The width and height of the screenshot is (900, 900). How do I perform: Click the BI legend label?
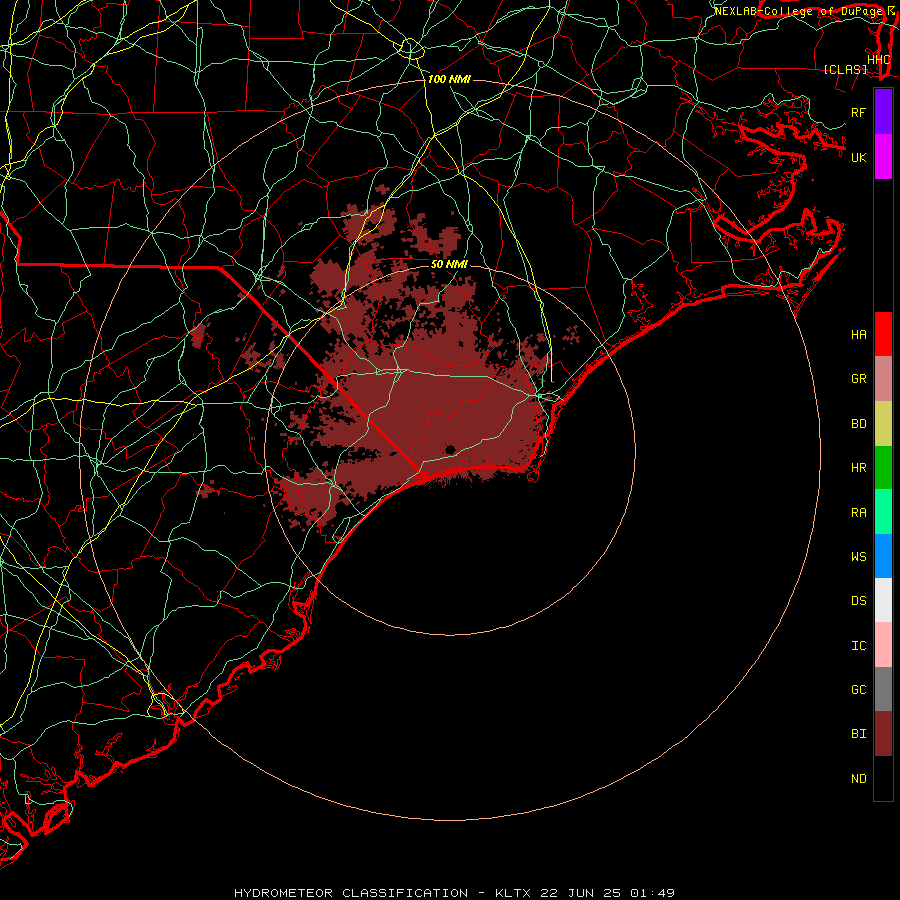point(859,734)
